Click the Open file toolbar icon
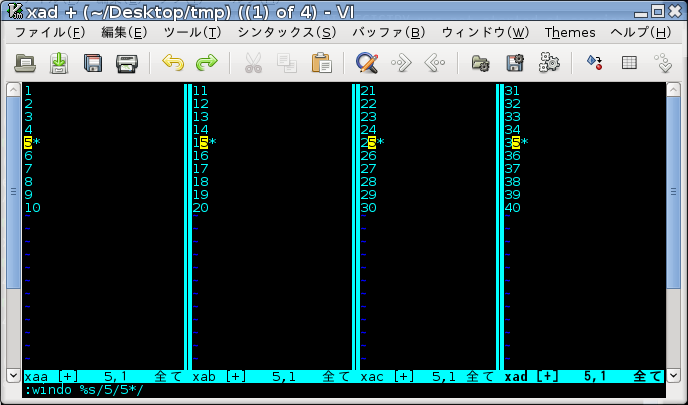This screenshot has width=688, height=405. pyautogui.click(x=25, y=63)
